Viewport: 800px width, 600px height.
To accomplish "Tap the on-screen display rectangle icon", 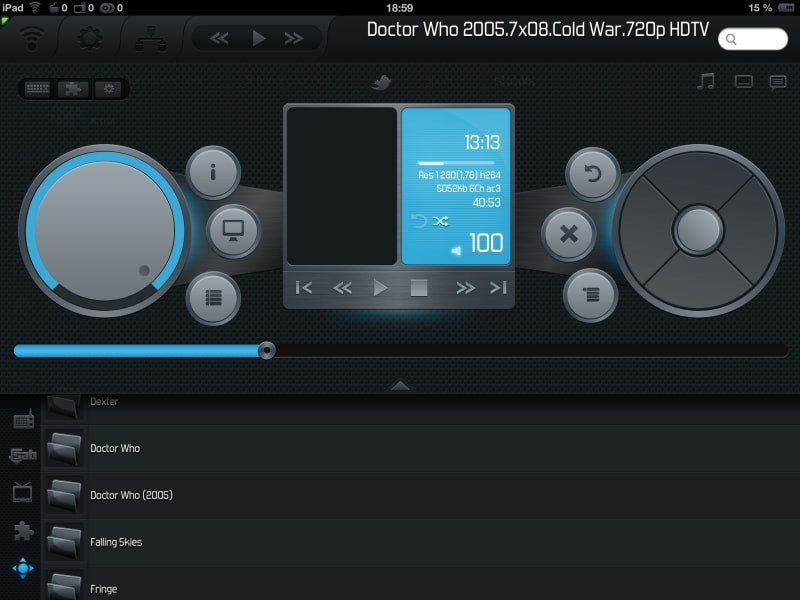I will click(743, 81).
